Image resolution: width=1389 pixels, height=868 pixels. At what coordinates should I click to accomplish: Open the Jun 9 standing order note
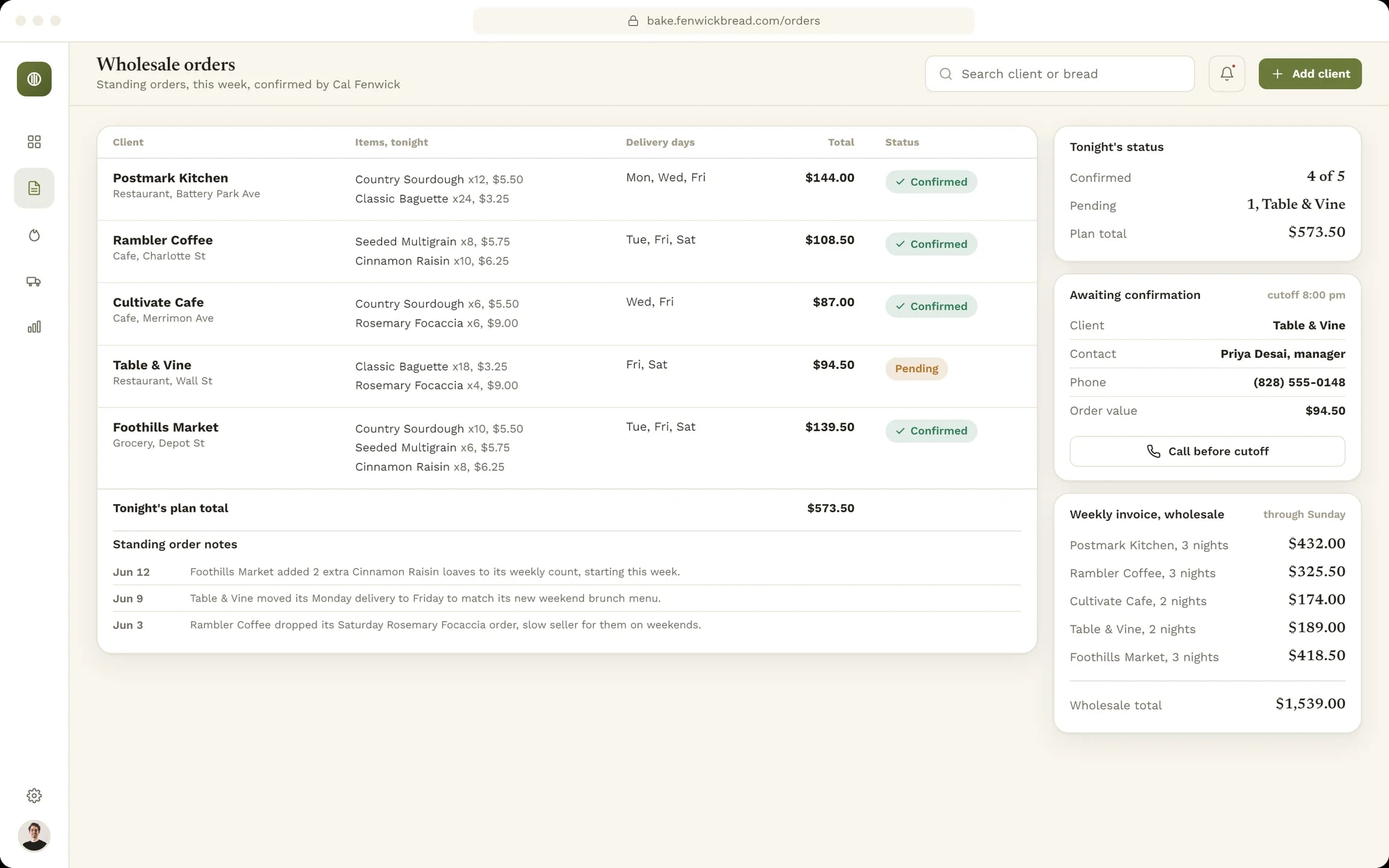click(x=567, y=599)
